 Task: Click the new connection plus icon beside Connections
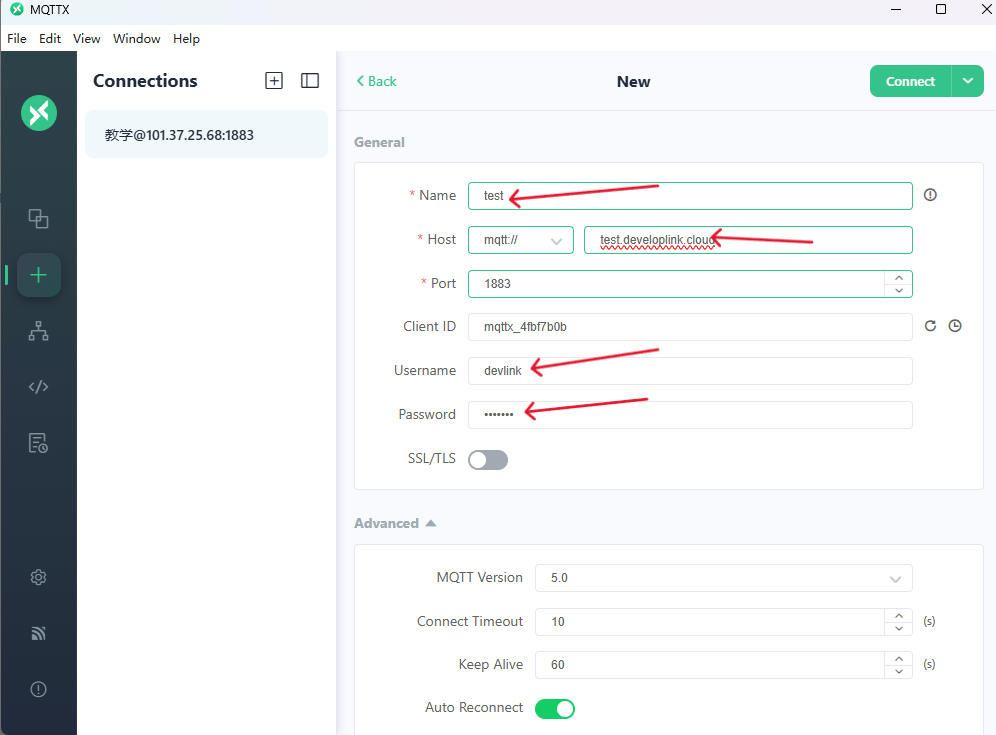coord(274,81)
